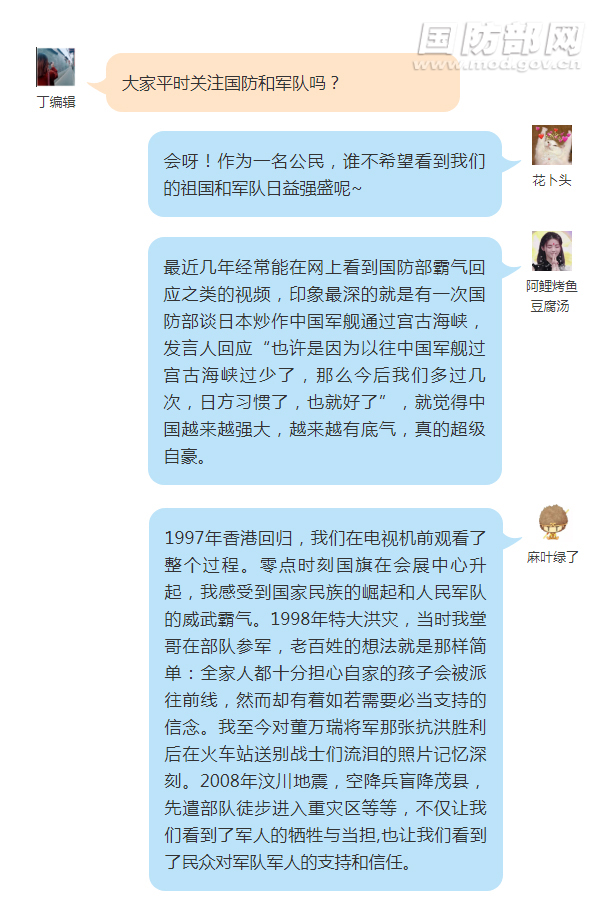
Task: Click the text 董万瑞将军 in last bubble
Action: pyautogui.click(x=334, y=727)
